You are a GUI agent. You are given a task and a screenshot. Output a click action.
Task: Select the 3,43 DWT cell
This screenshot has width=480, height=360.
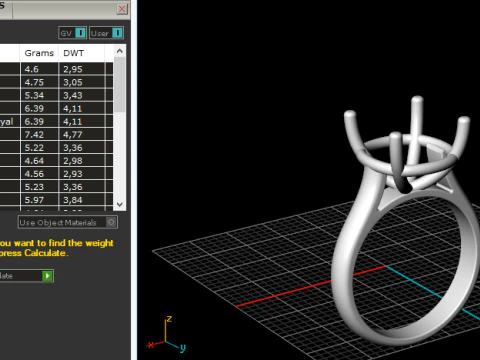point(82,95)
